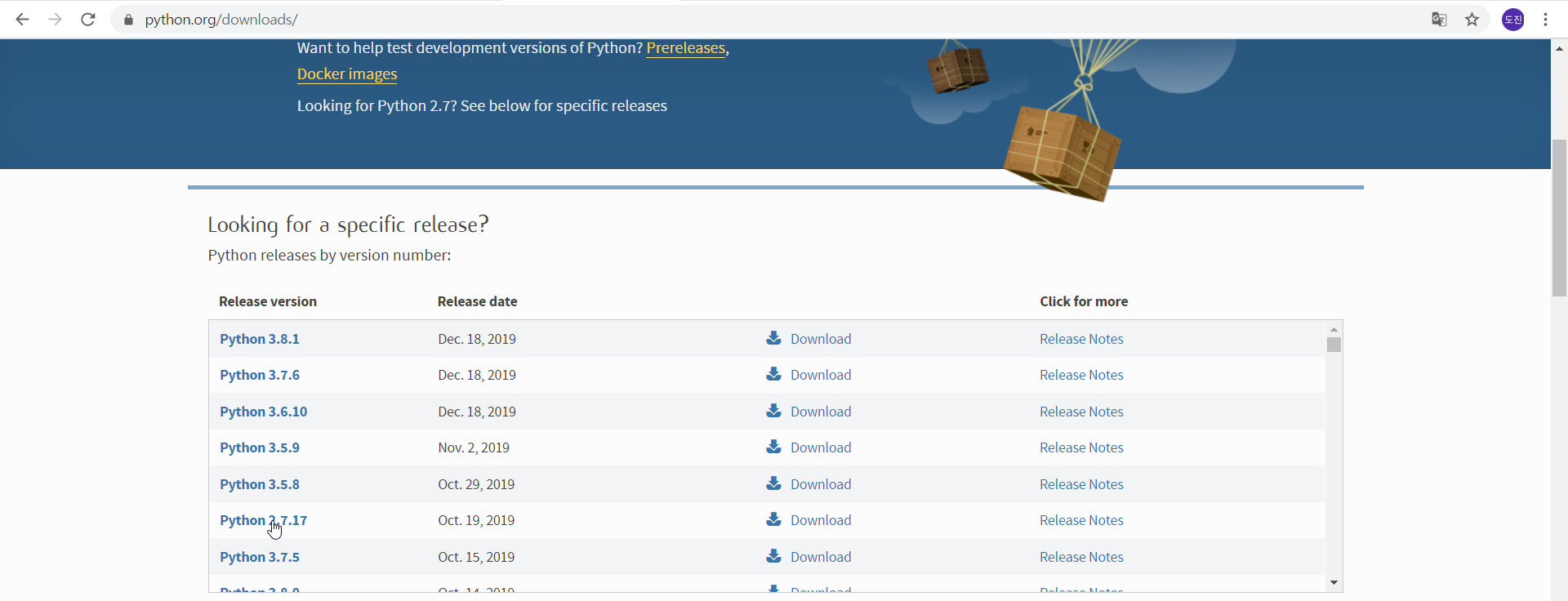The image size is (1568, 601).
Task: Reload the python.org downloads page
Action: 88,20
